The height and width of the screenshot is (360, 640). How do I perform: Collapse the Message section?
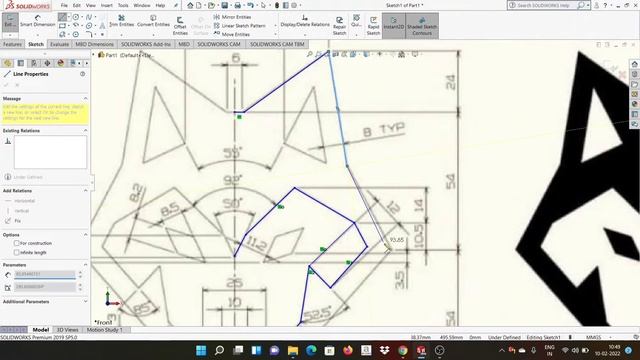click(86, 98)
